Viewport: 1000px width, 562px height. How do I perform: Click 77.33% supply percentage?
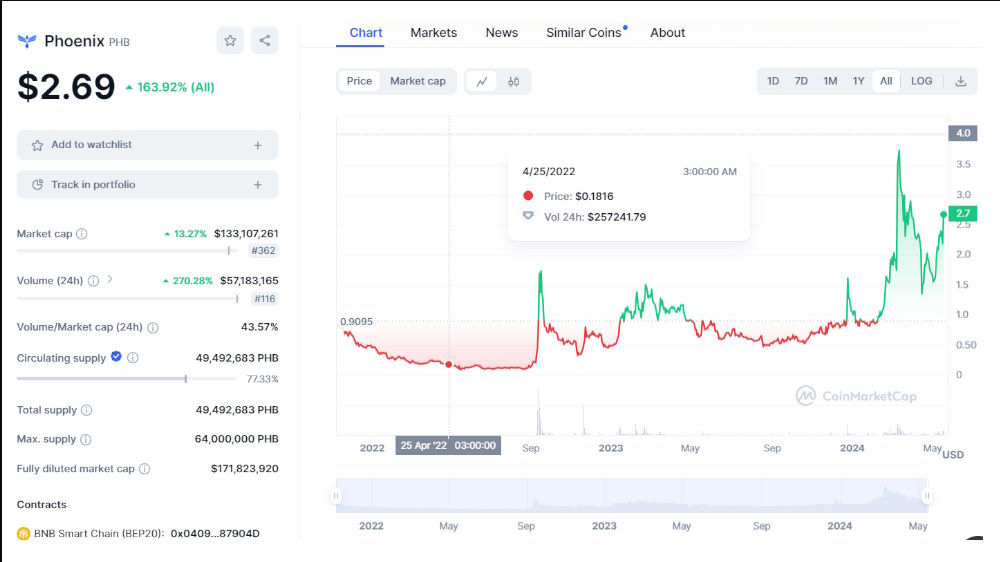pyautogui.click(x=262, y=379)
